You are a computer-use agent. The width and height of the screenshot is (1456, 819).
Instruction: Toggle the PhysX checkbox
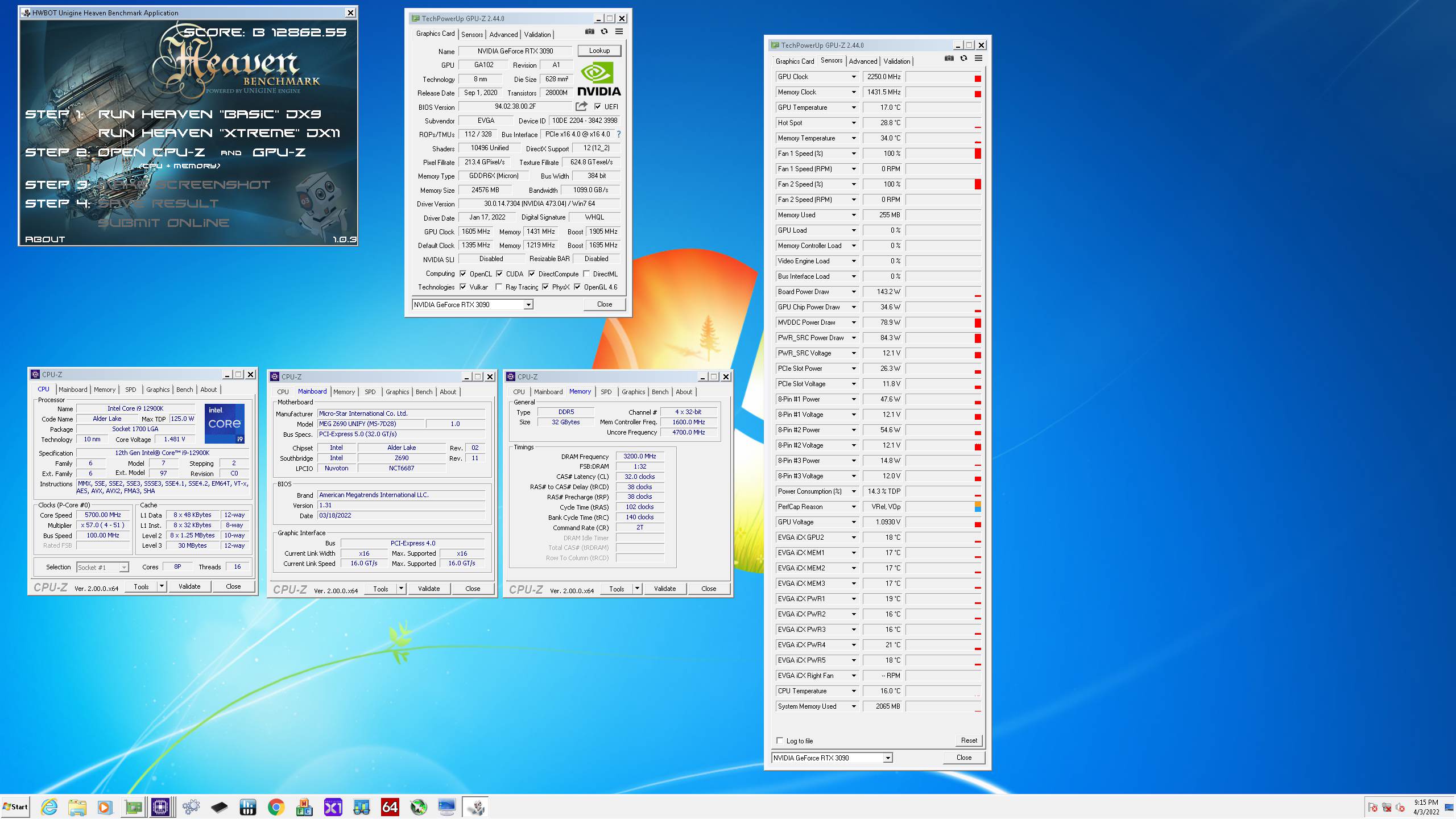tap(545, 287)
